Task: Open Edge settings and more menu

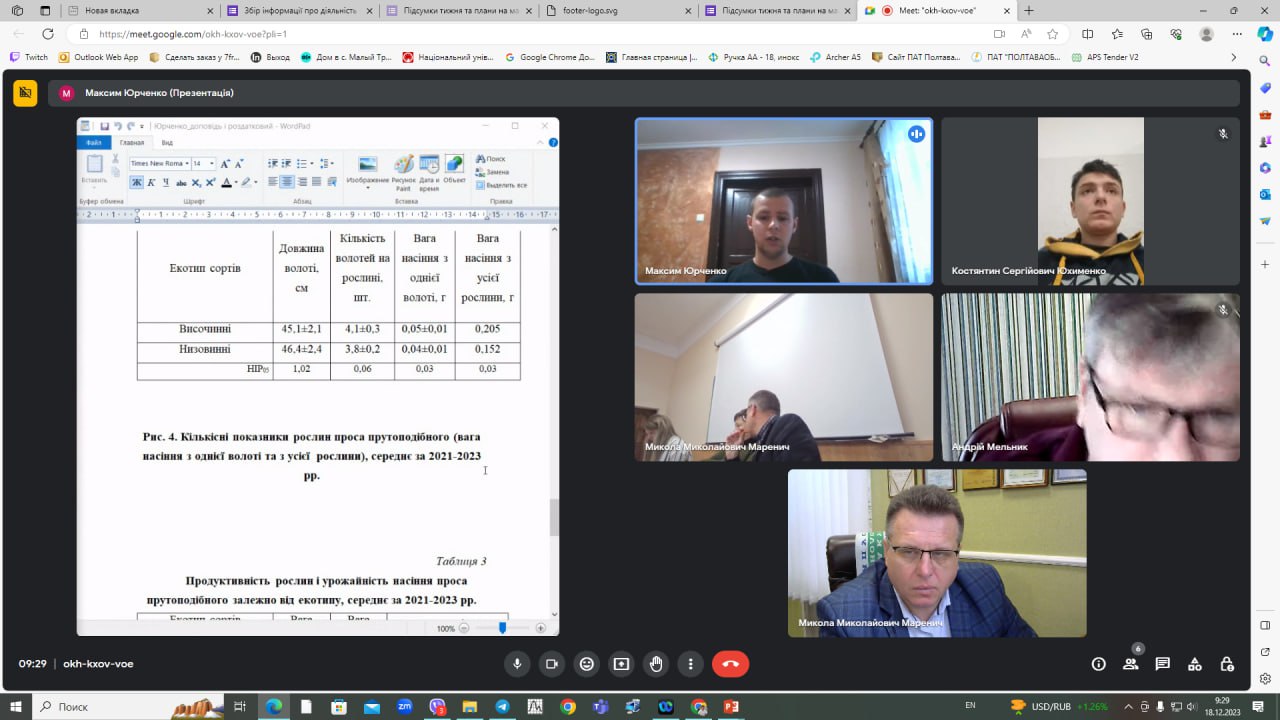Action: (x=1236, y=34)
